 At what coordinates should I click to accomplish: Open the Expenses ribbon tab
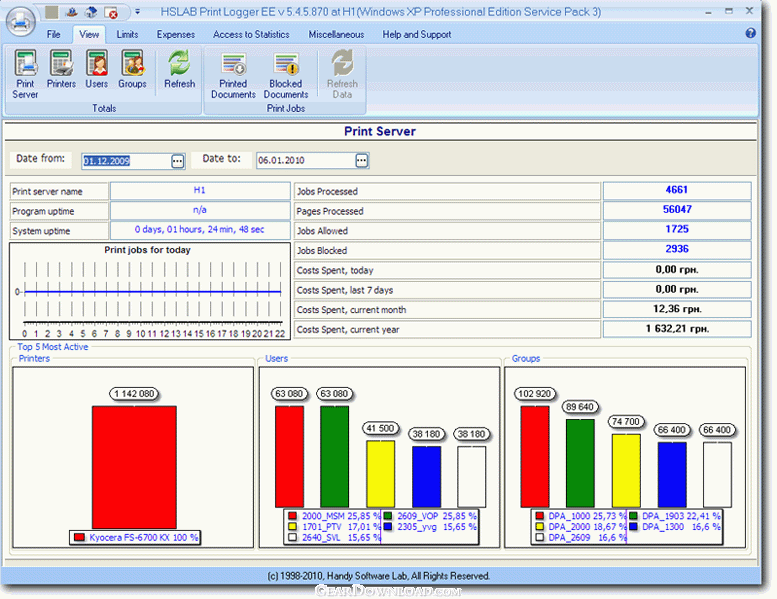point(175,34)
